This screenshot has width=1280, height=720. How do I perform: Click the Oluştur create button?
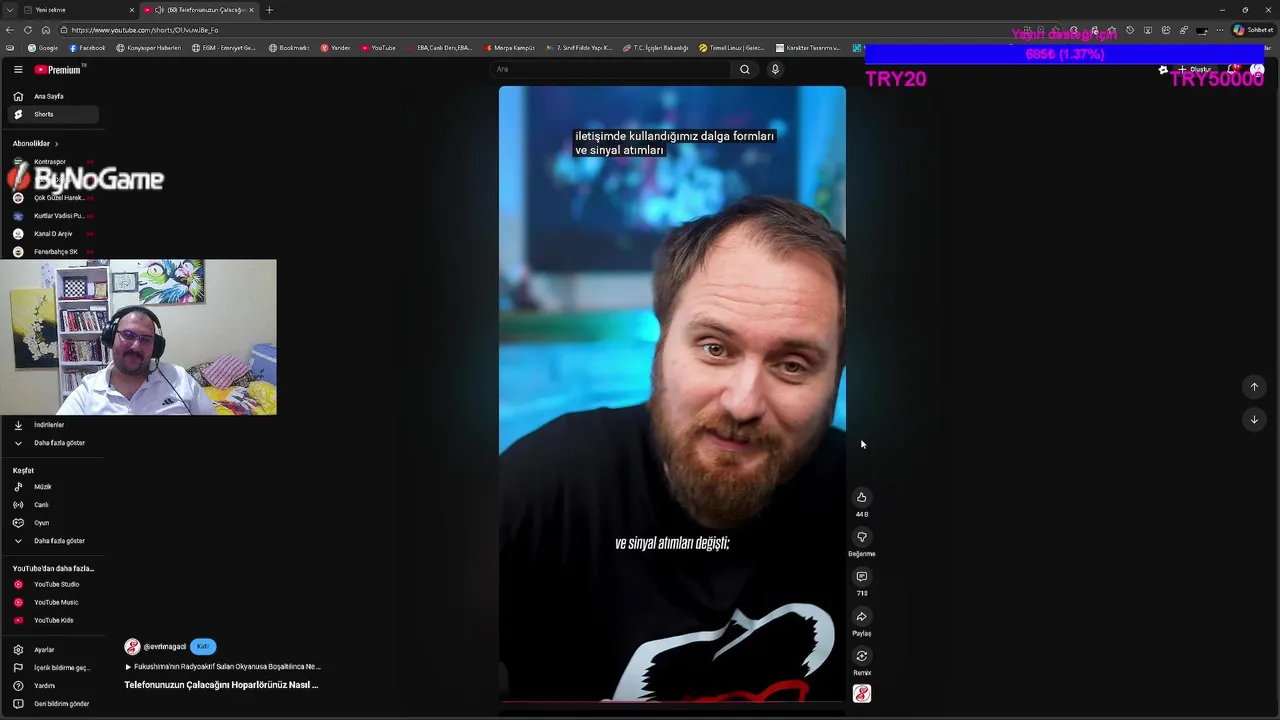pyautogui.click(x=1194, y=70)
